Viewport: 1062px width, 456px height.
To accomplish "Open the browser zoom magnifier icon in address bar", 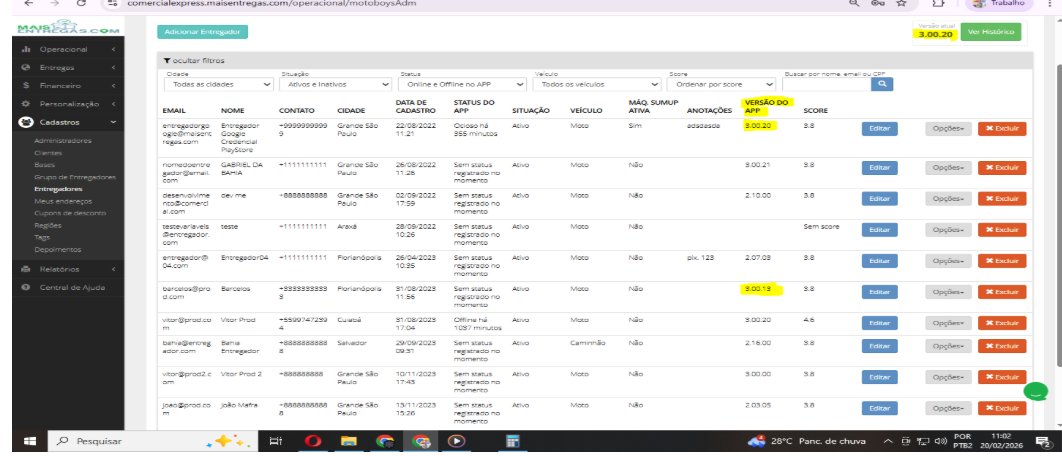I will tap(854, 3).
